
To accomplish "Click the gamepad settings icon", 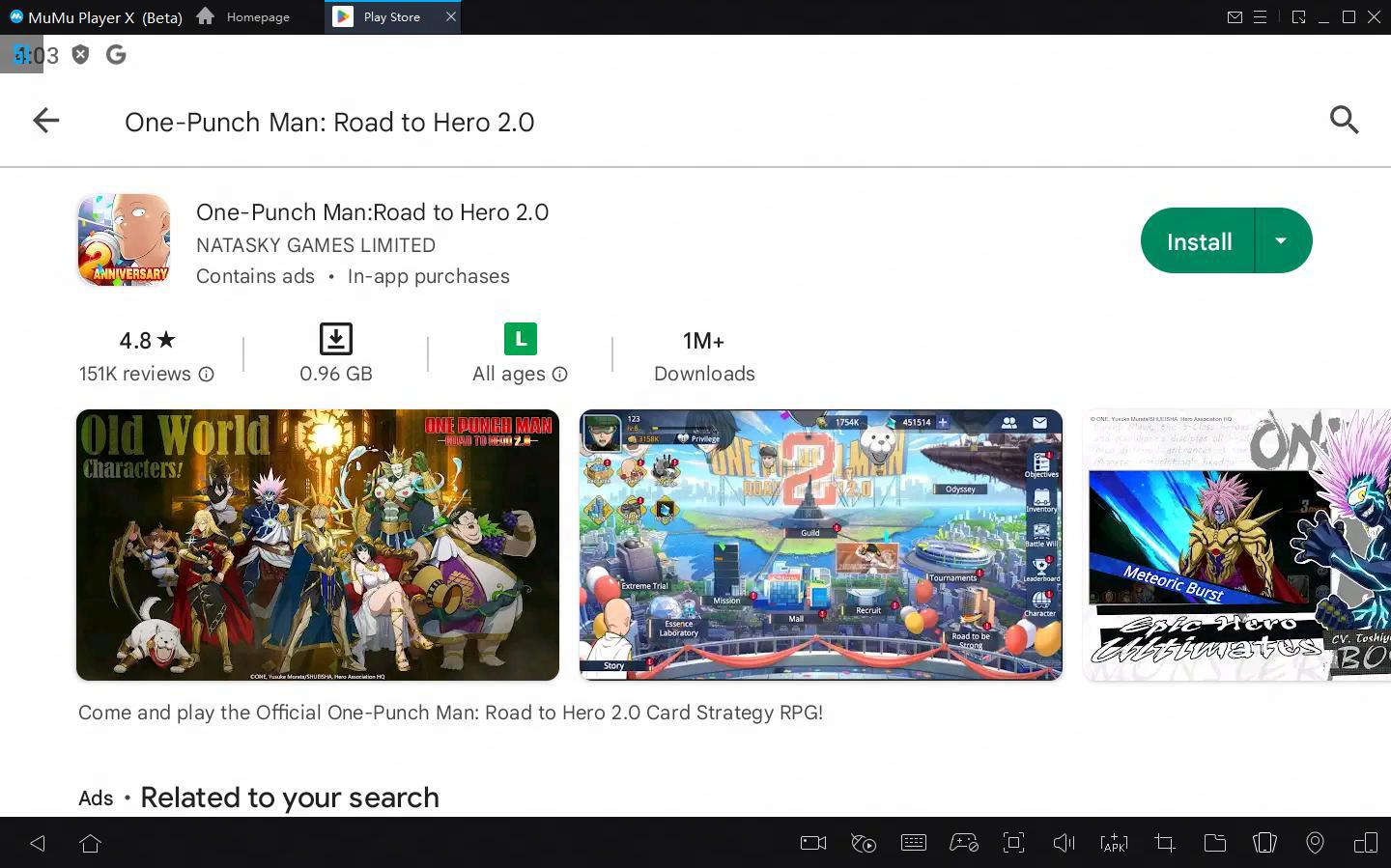I will click(963, 843).
